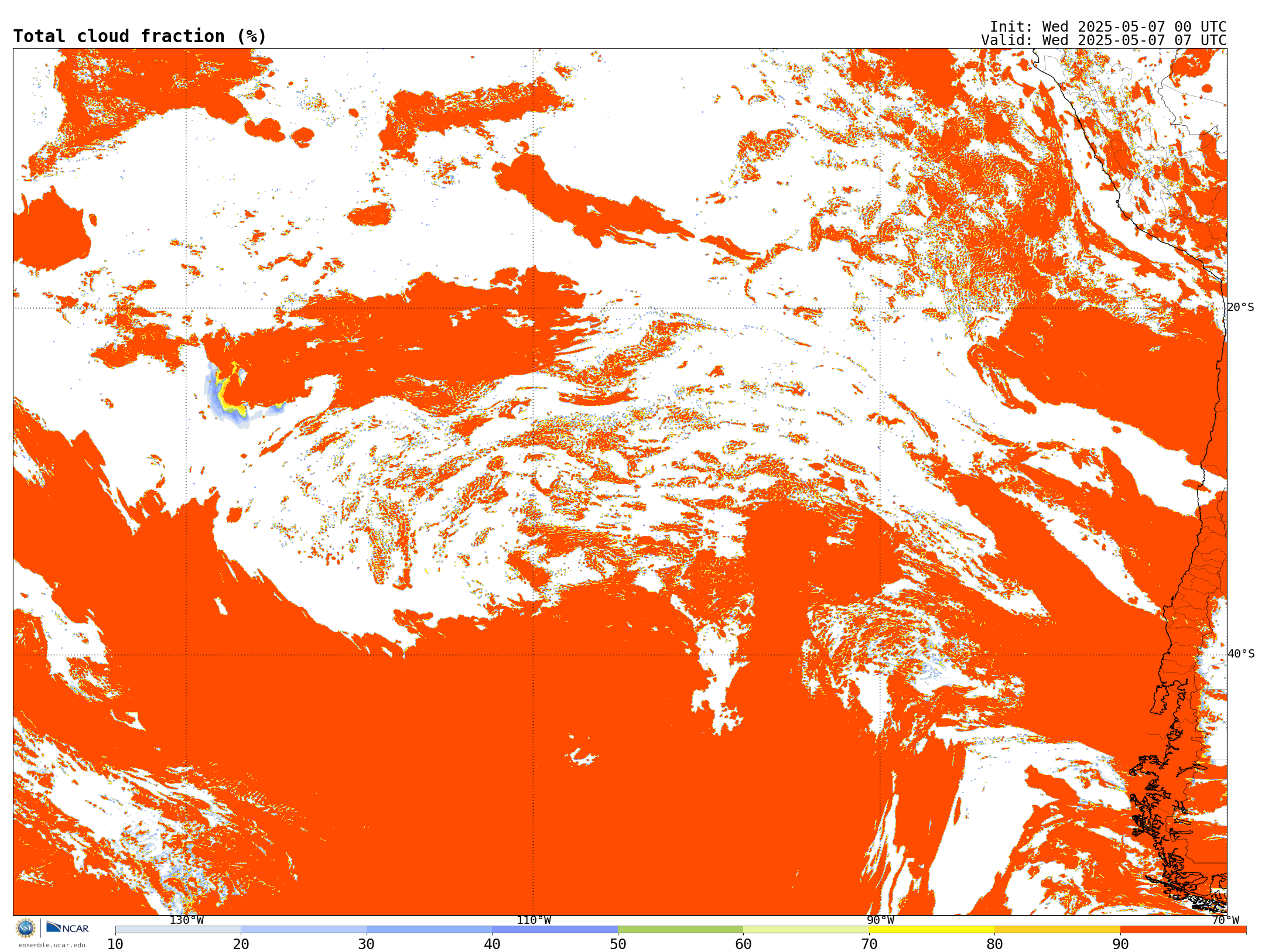This screenshot has width=1265, height=952.
Task: Pick the 40-50 periwinkle colorbar swatch
Action: point(555,930)
